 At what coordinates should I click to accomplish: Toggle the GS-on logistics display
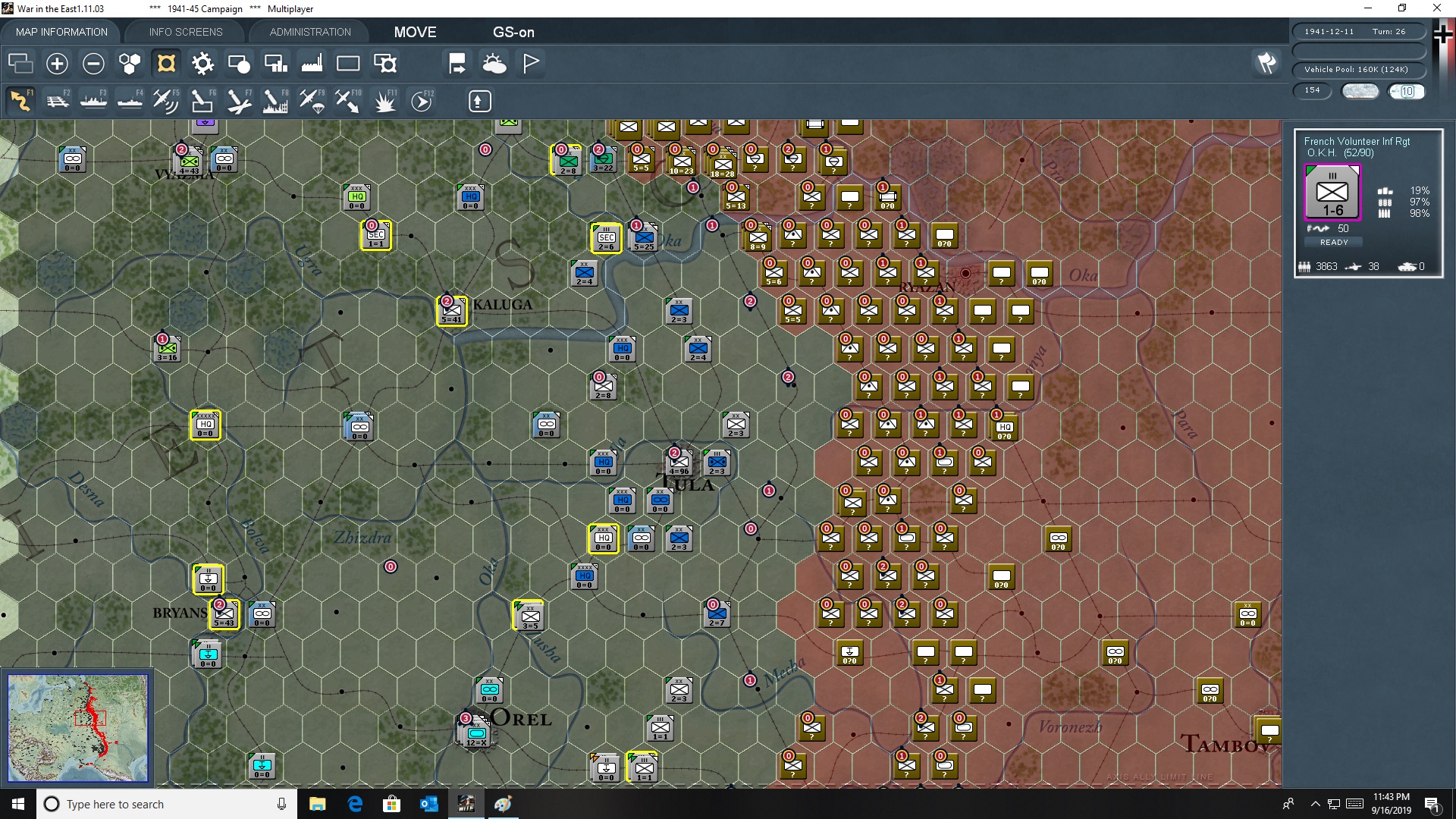click(x=514, y=32)
